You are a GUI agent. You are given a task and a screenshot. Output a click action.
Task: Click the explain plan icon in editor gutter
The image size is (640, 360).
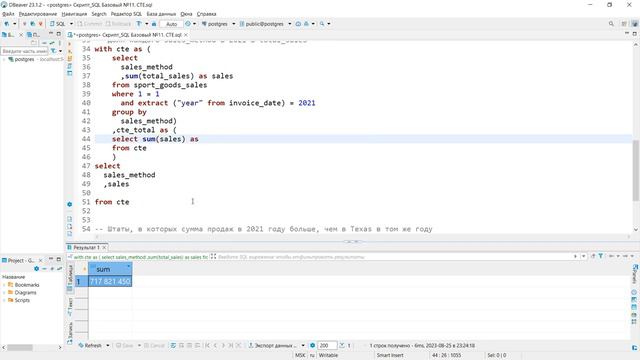click(70, 66)
